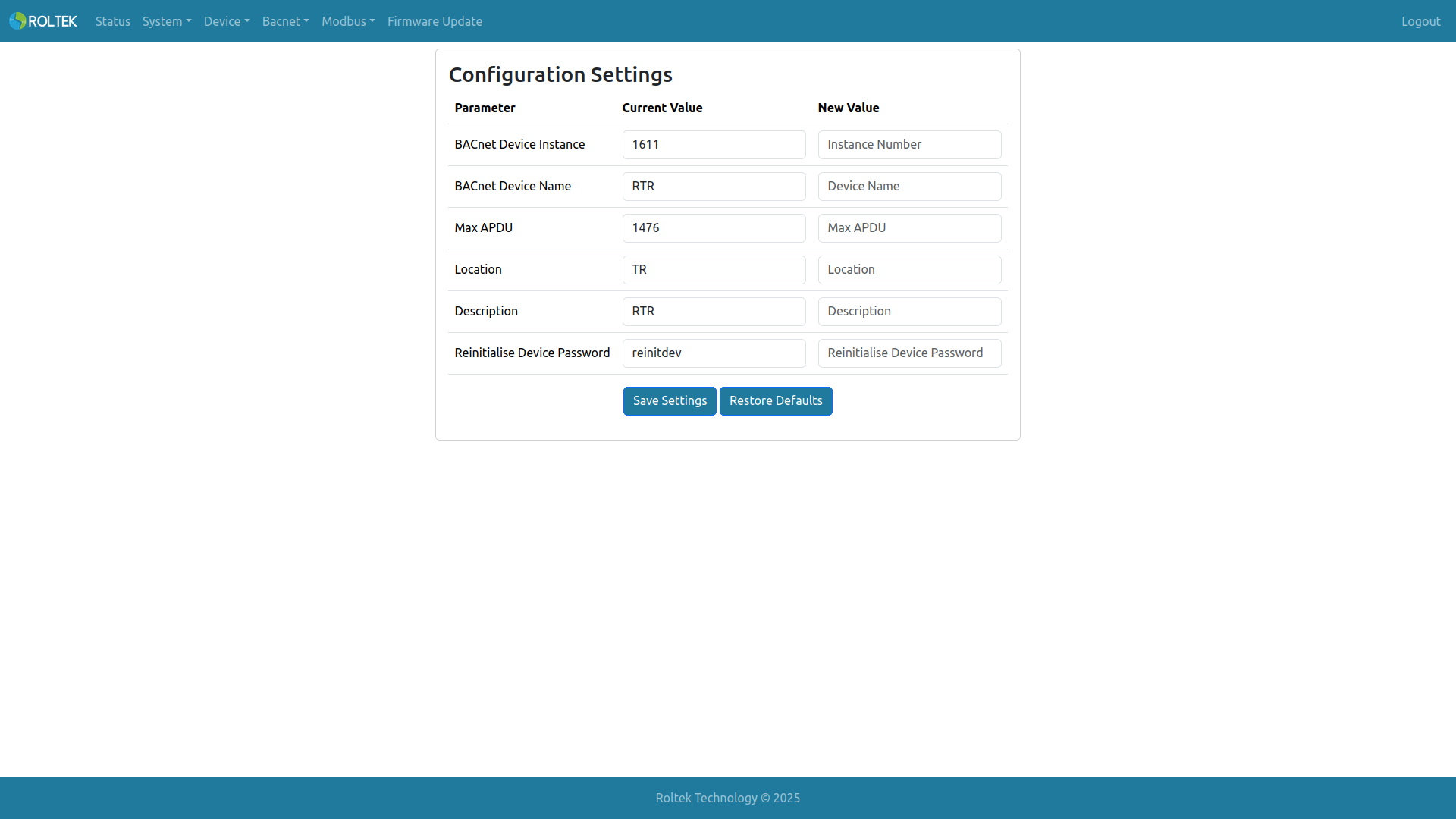Click BACnet Device Name current value field
Viewport: 1456px width, 819px height.
714,187
